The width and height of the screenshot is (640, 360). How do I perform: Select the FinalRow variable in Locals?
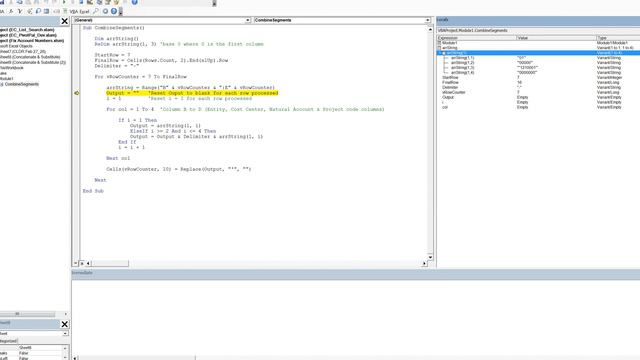click(x=450, y=82)
